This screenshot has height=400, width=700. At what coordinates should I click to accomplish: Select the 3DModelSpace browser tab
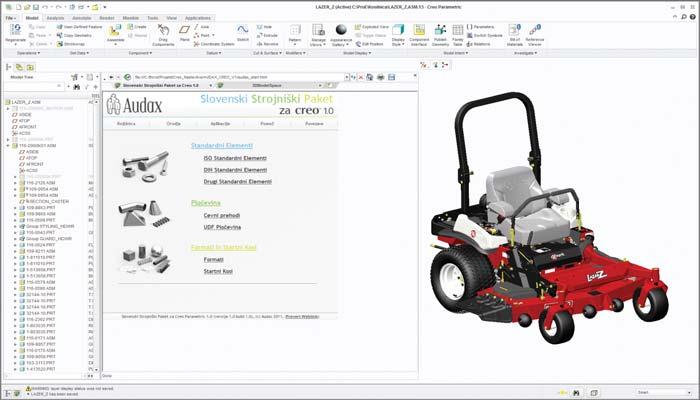pos(267,85)
